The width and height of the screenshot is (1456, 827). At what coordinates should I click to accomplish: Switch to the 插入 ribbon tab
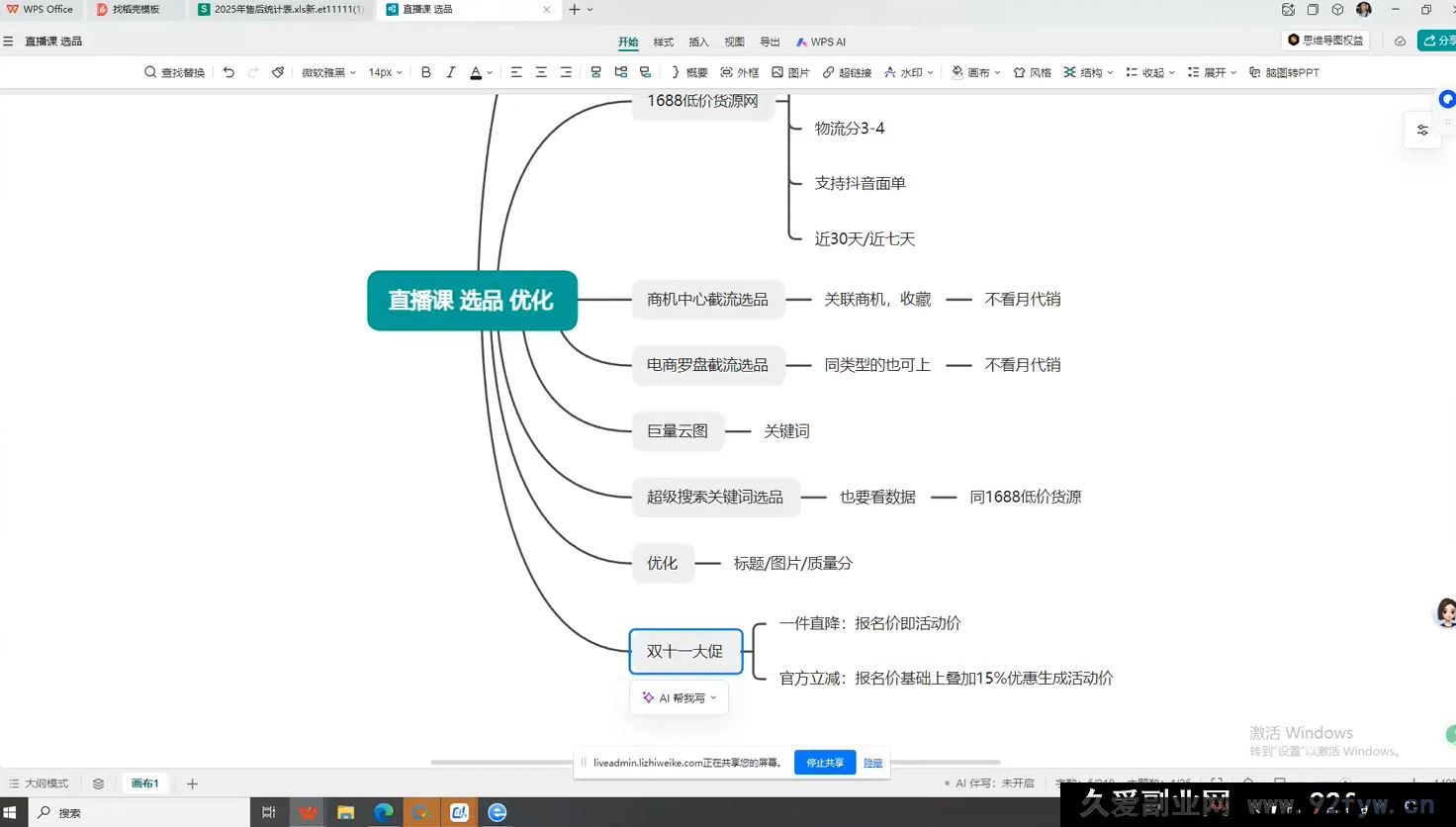[x=698, y=42]
